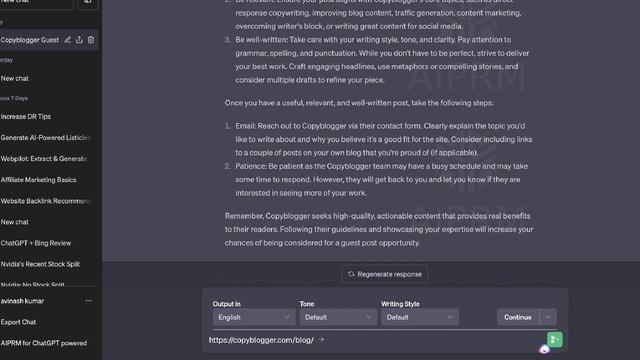Open the avinash kumar account options dots
This screenshot has width=640, height=360.
(89, 301)
